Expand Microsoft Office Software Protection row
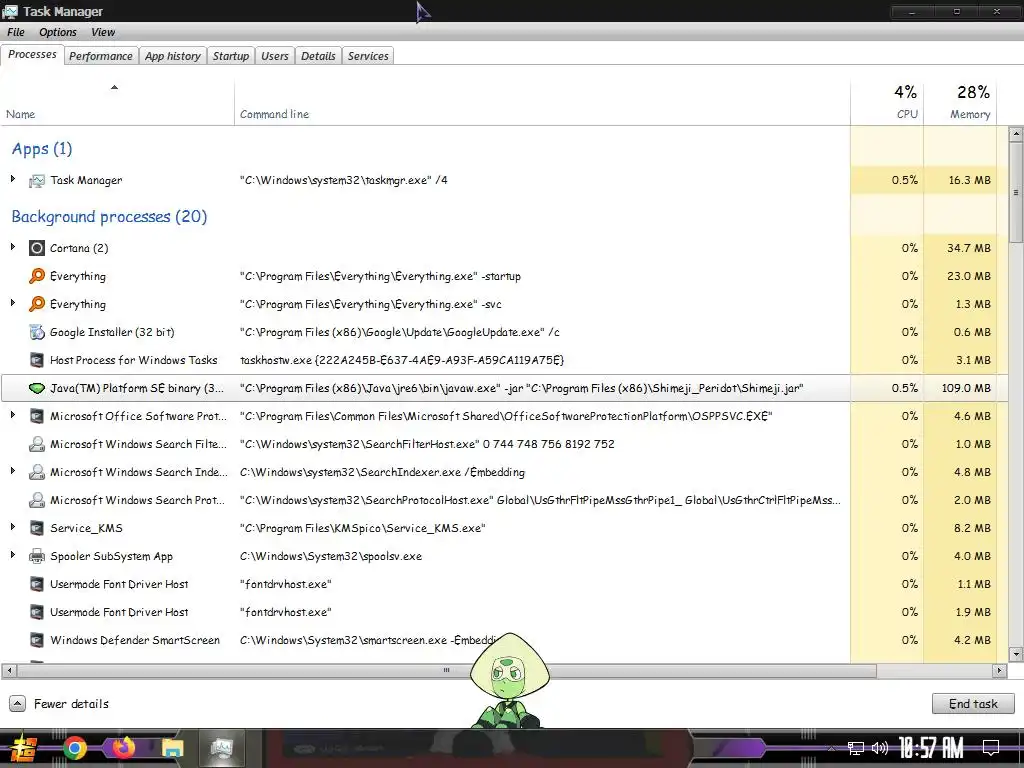 point(12,415)
